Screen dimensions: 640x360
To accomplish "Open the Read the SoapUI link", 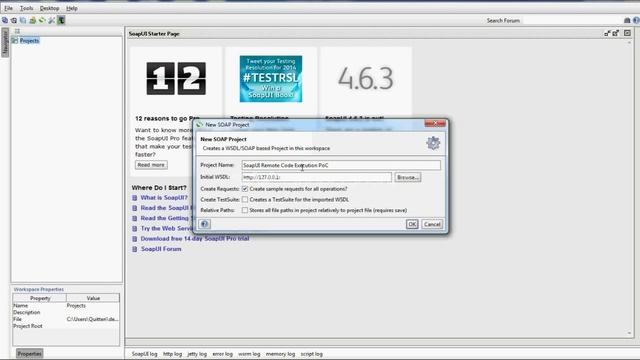I will 166,208.
